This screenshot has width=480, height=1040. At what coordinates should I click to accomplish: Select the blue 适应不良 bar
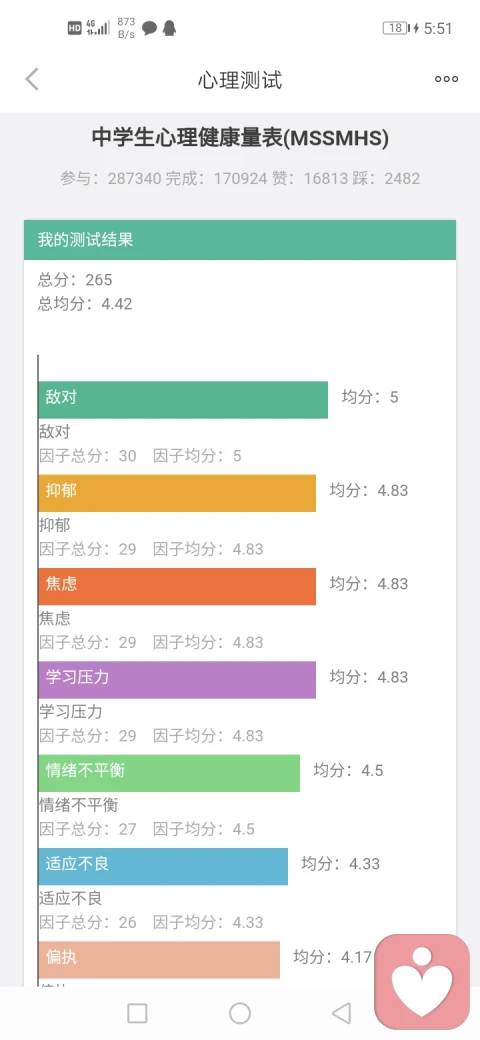(163, 866)
